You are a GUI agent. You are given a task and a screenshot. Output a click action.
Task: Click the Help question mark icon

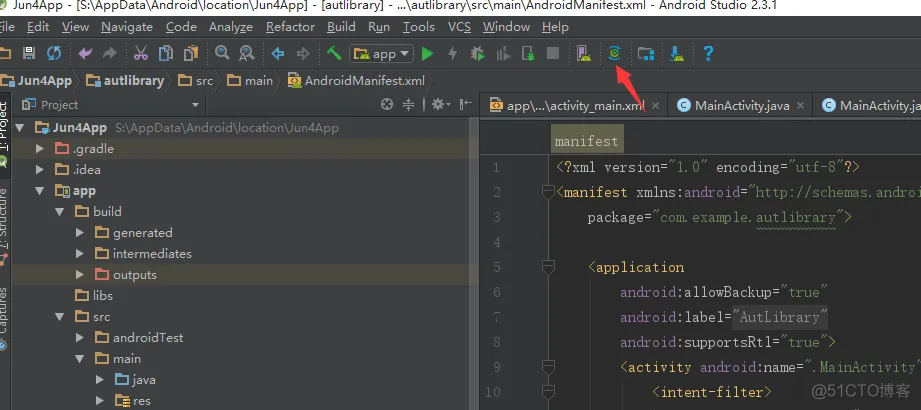tap(708, 53)
